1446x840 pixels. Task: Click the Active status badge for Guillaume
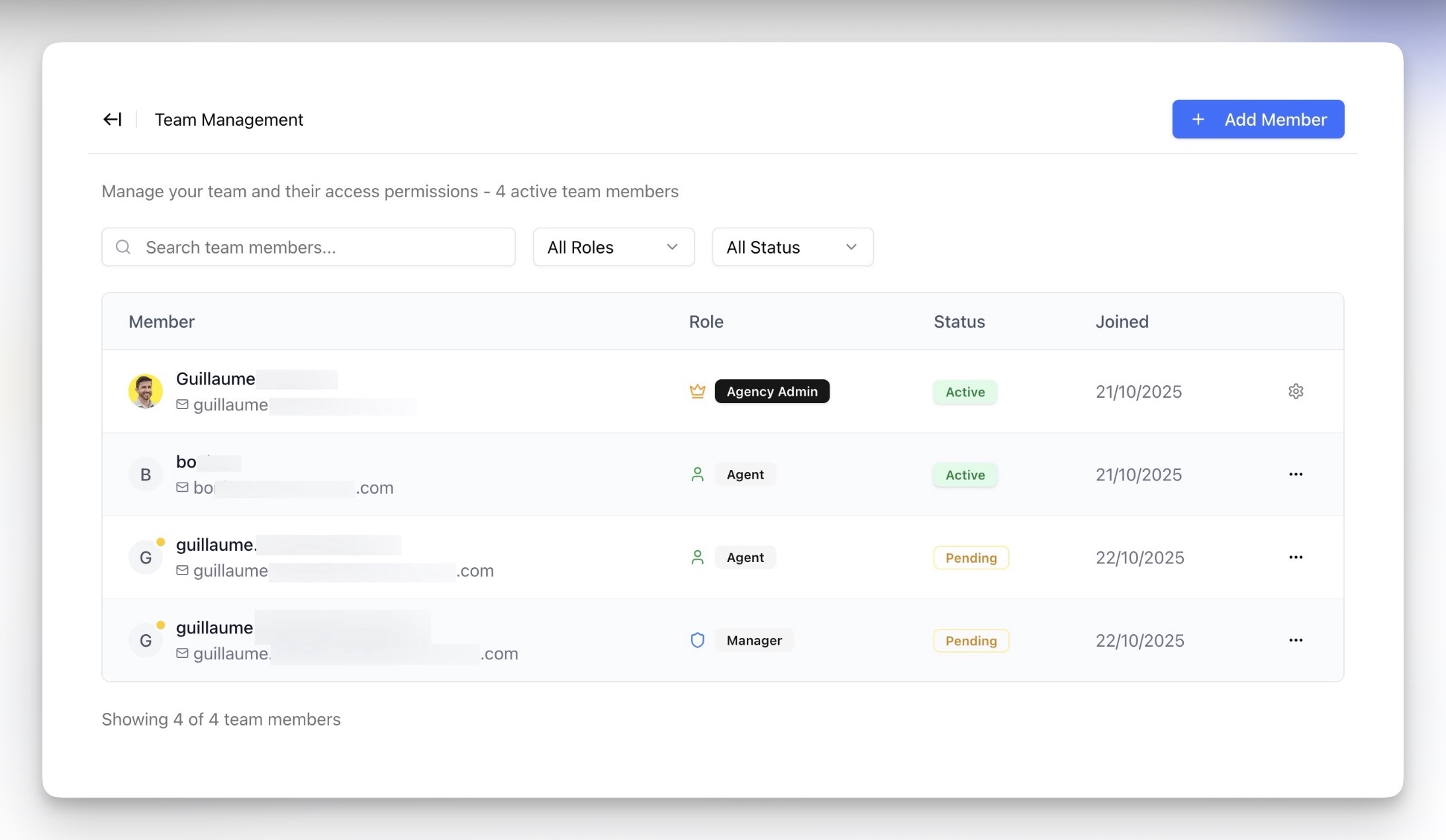coord(965,391)
